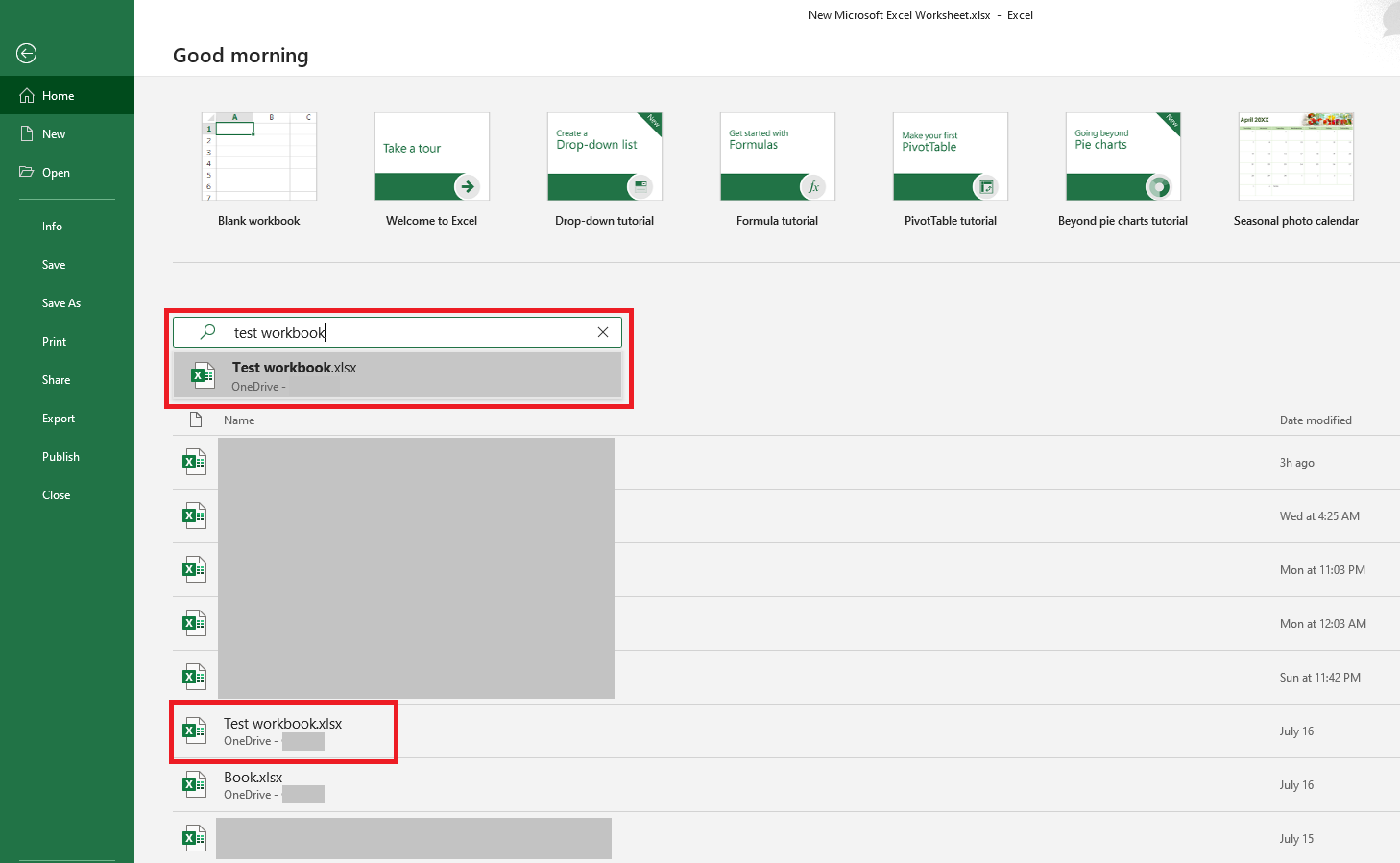1400x863 pixels.
Task: Select New in the backstage menu
Action: [x=67, y=134]
